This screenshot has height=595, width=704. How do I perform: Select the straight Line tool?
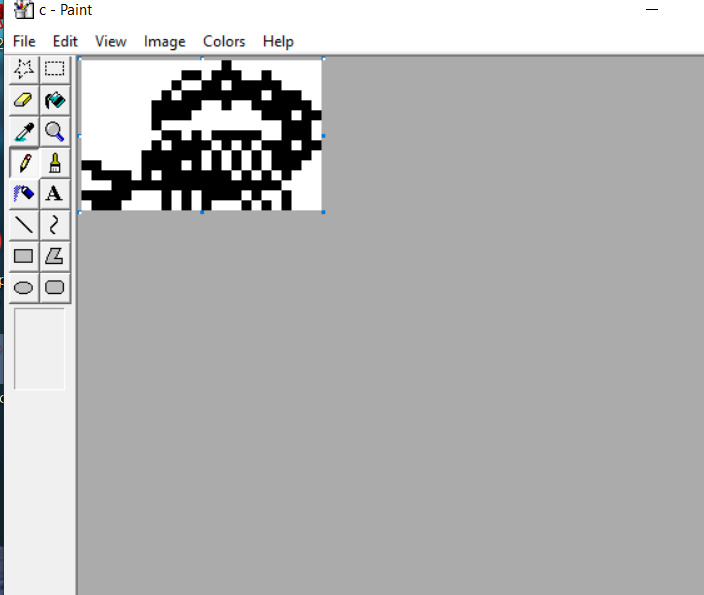click(24, 224)
